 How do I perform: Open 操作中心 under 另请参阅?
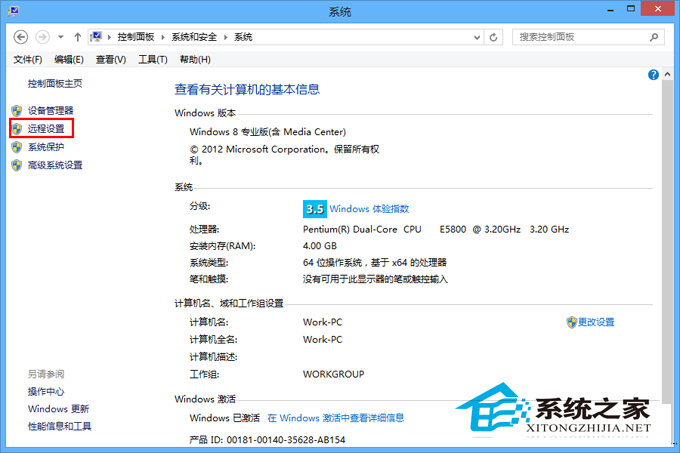coord(46,391)
